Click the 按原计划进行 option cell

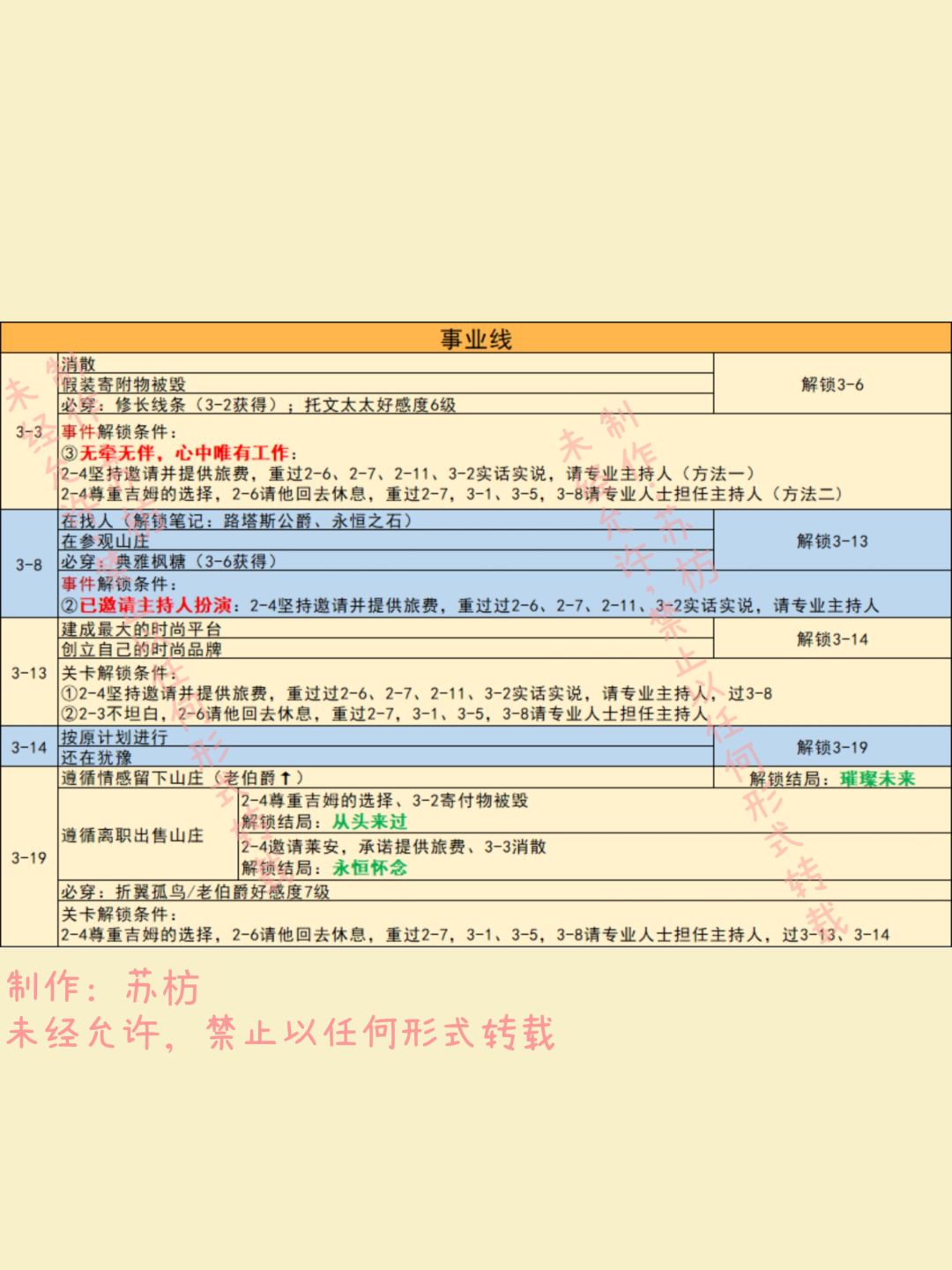click(x=386, y=736)
